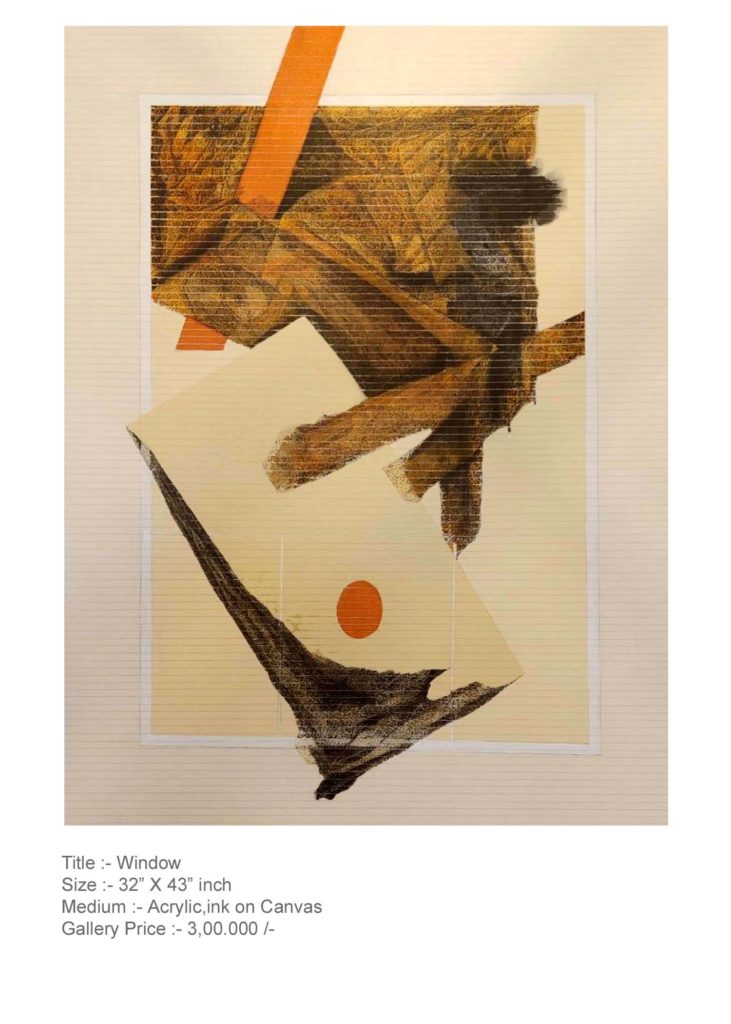
Task: Select the gallery price value "3,00.000 /-"
Action: coord(231,929)
